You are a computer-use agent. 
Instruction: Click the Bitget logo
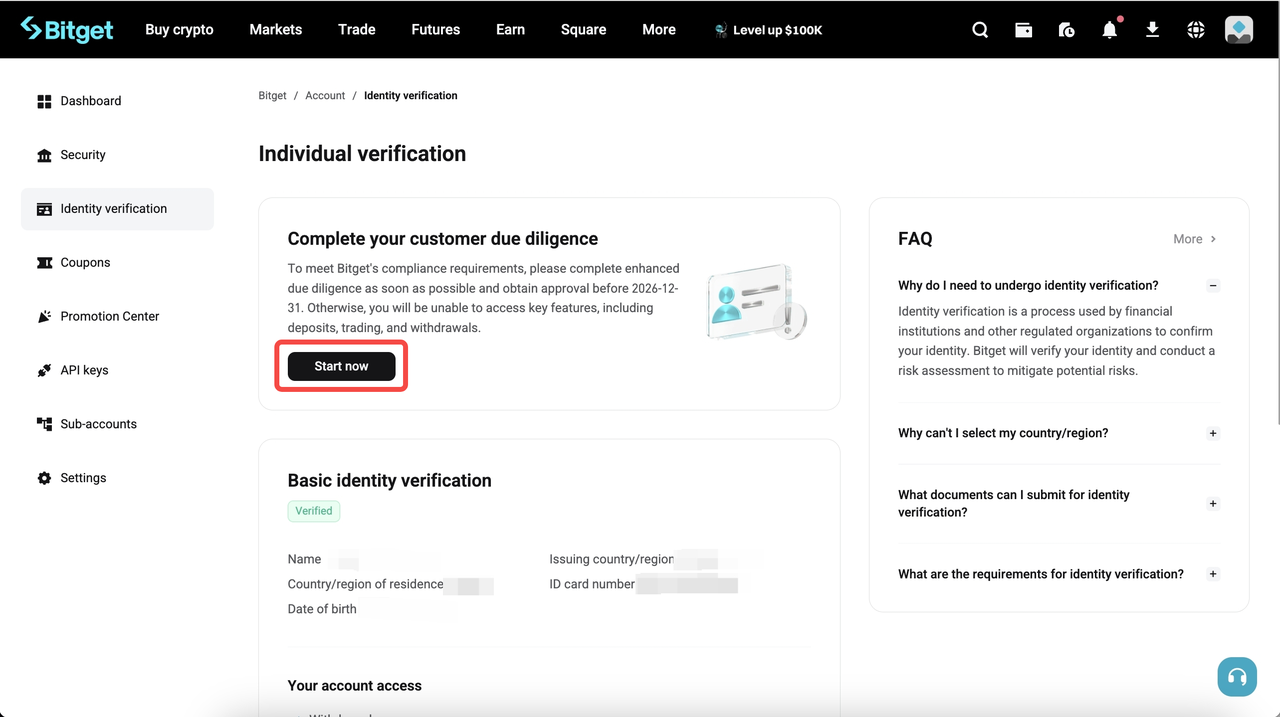[x=66, y=29]
